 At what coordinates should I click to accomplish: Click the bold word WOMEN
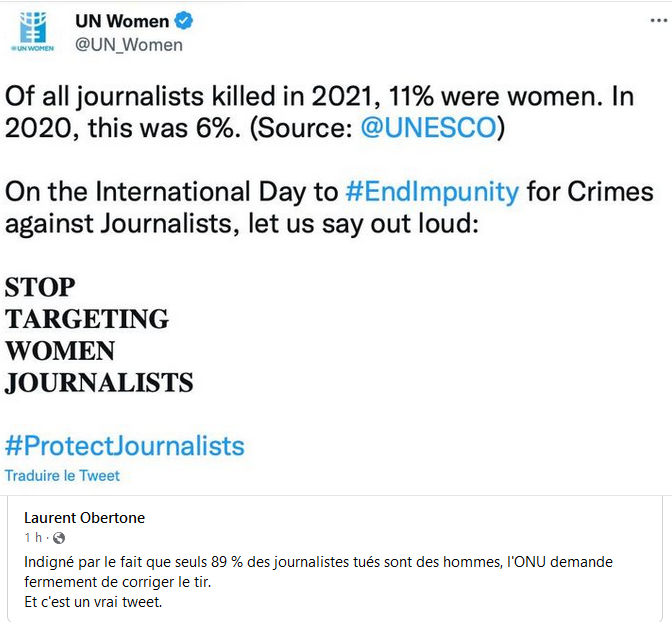60,351
